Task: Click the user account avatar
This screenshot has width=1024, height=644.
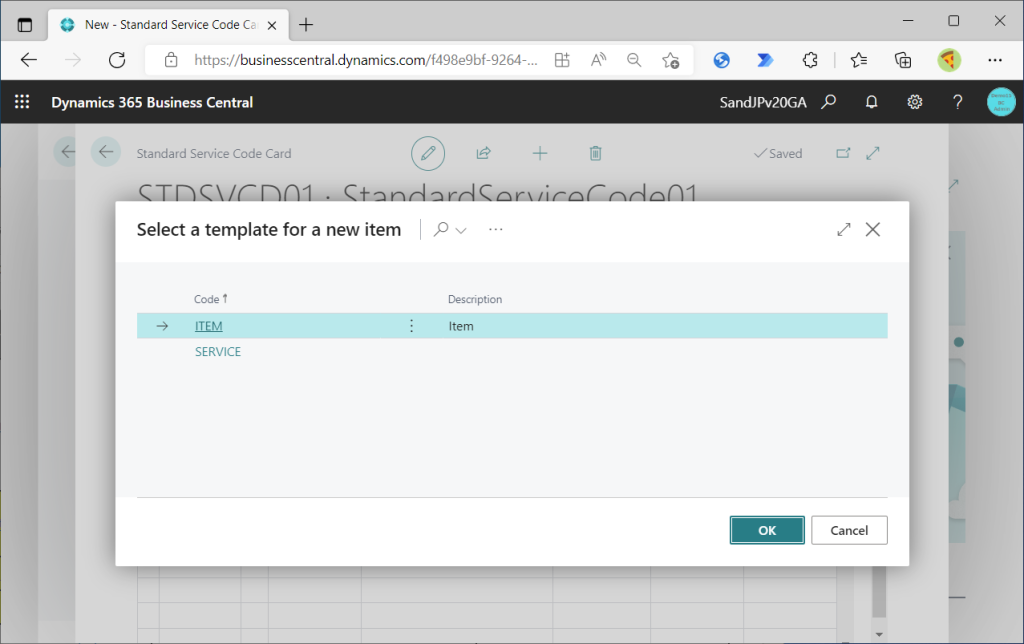Action: pyautogui.click(x=1000, y=102)
